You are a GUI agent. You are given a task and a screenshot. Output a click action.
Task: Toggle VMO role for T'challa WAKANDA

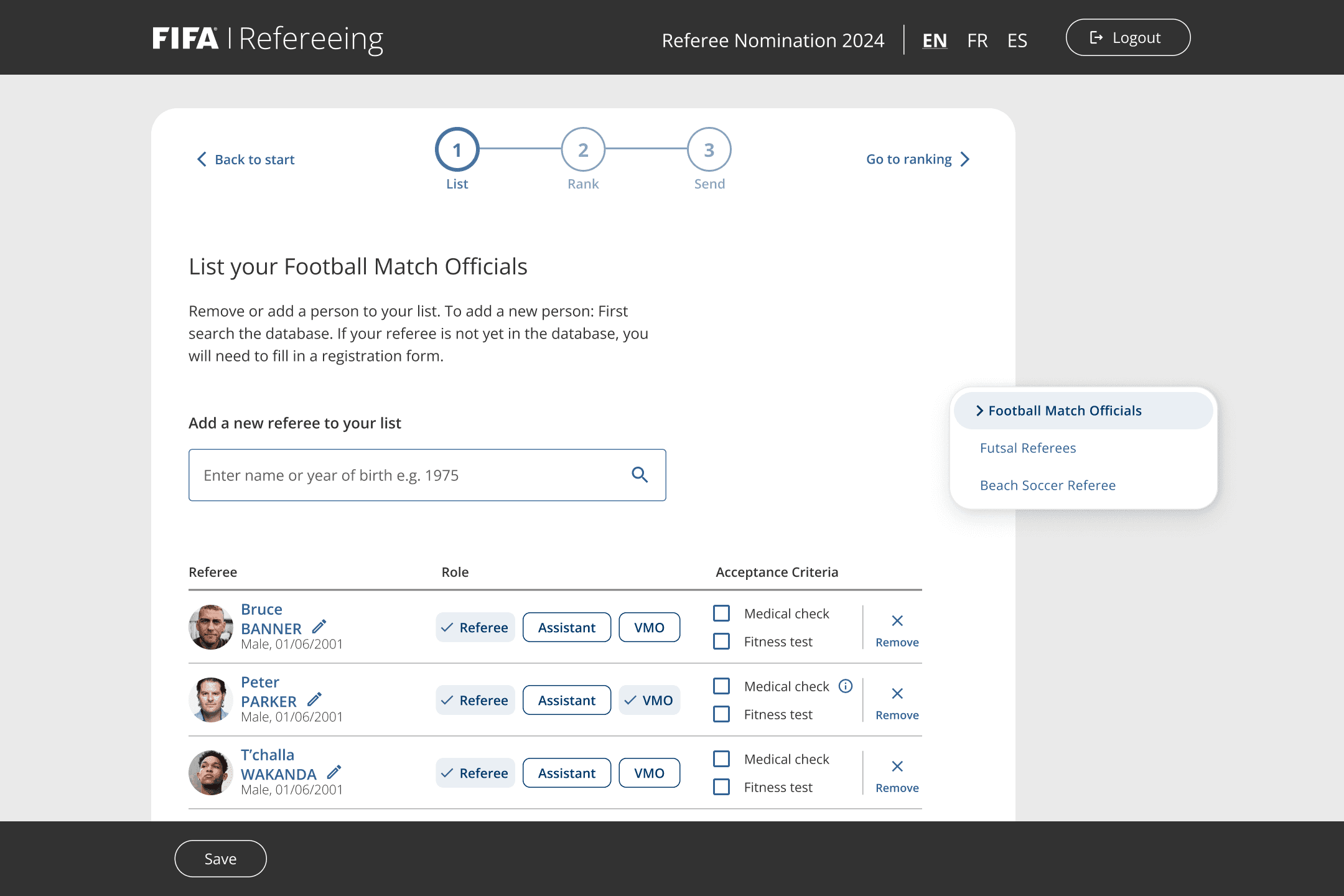(x=649, y=773)
